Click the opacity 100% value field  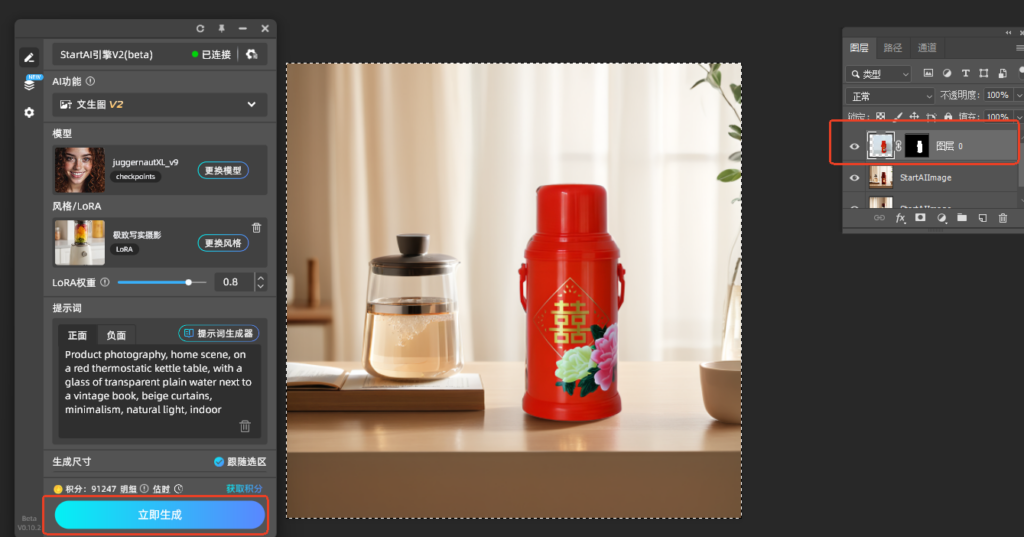pyautogui.click(x=997, y=95)
